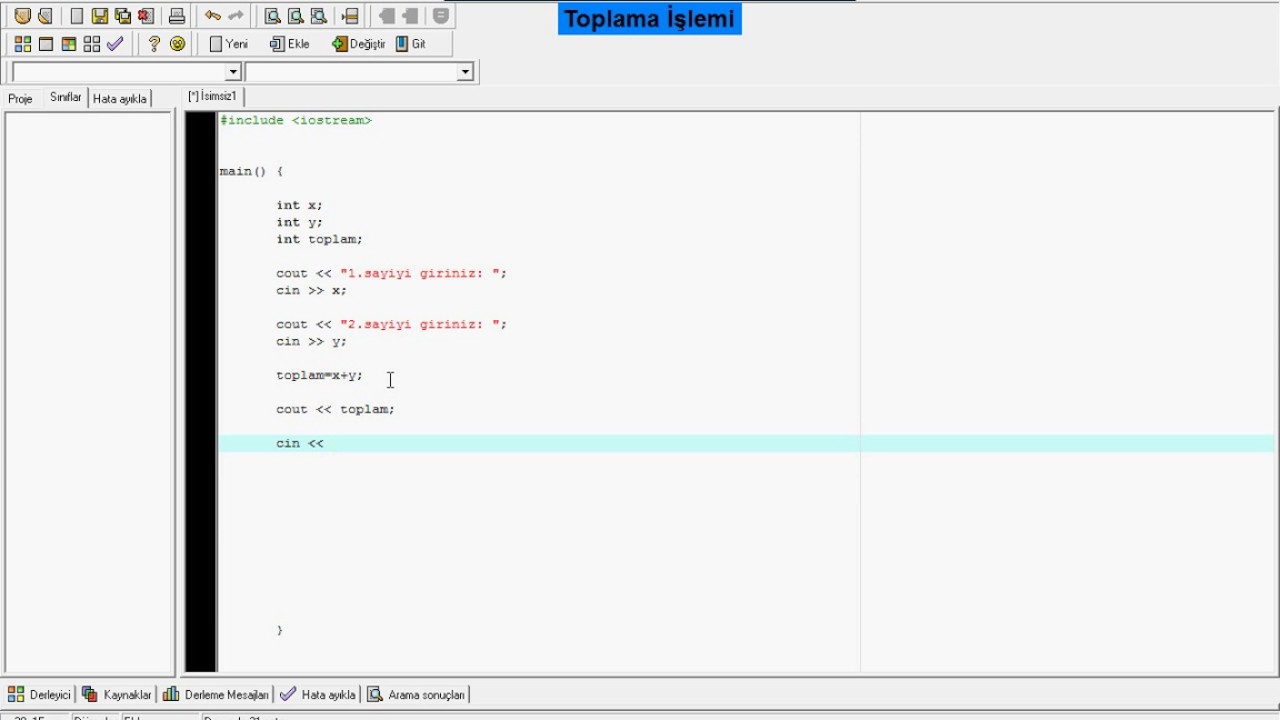
Task: Click the "2.sayiyi giriniz: " cout line
Action: click(x=392, y=324)
